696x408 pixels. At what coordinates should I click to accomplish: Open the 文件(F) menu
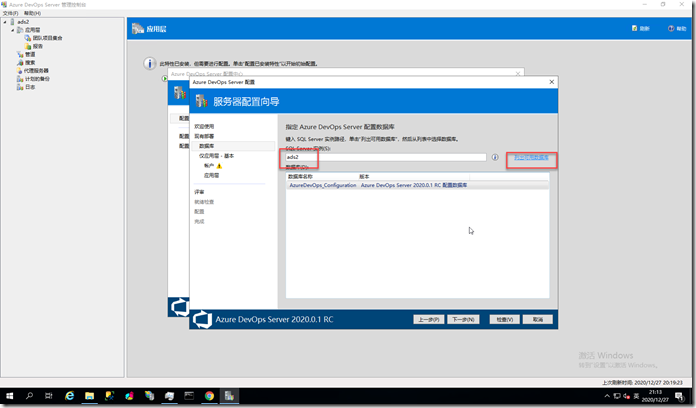tap(10, 13)
